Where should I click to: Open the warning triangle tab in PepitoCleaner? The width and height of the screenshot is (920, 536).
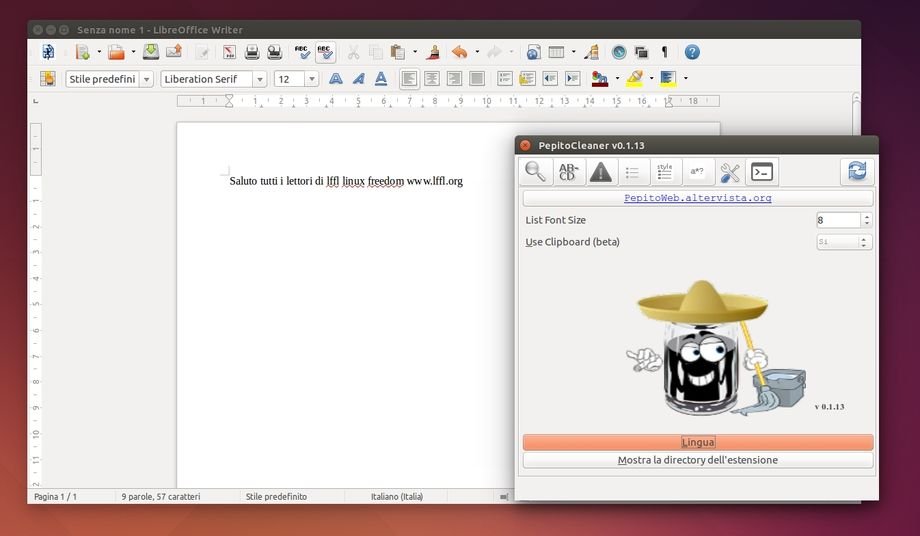pyautogui.click(x=600, y=172)
